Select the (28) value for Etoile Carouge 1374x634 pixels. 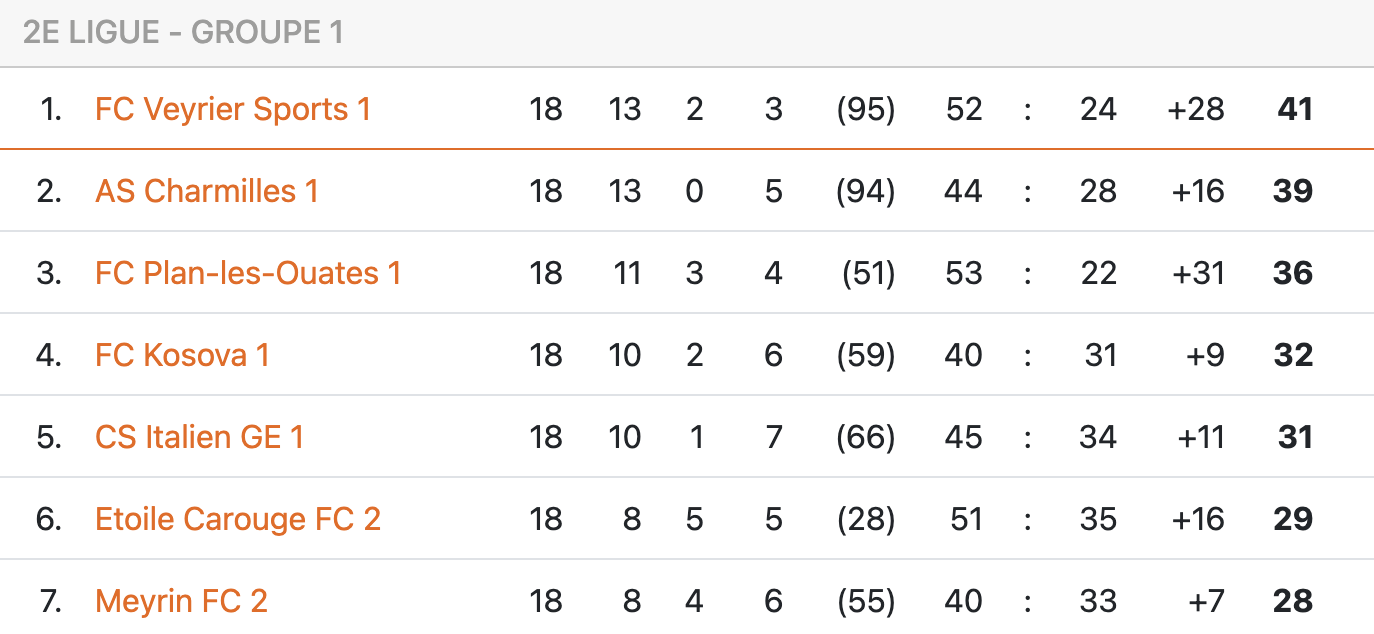coord(865,519)
